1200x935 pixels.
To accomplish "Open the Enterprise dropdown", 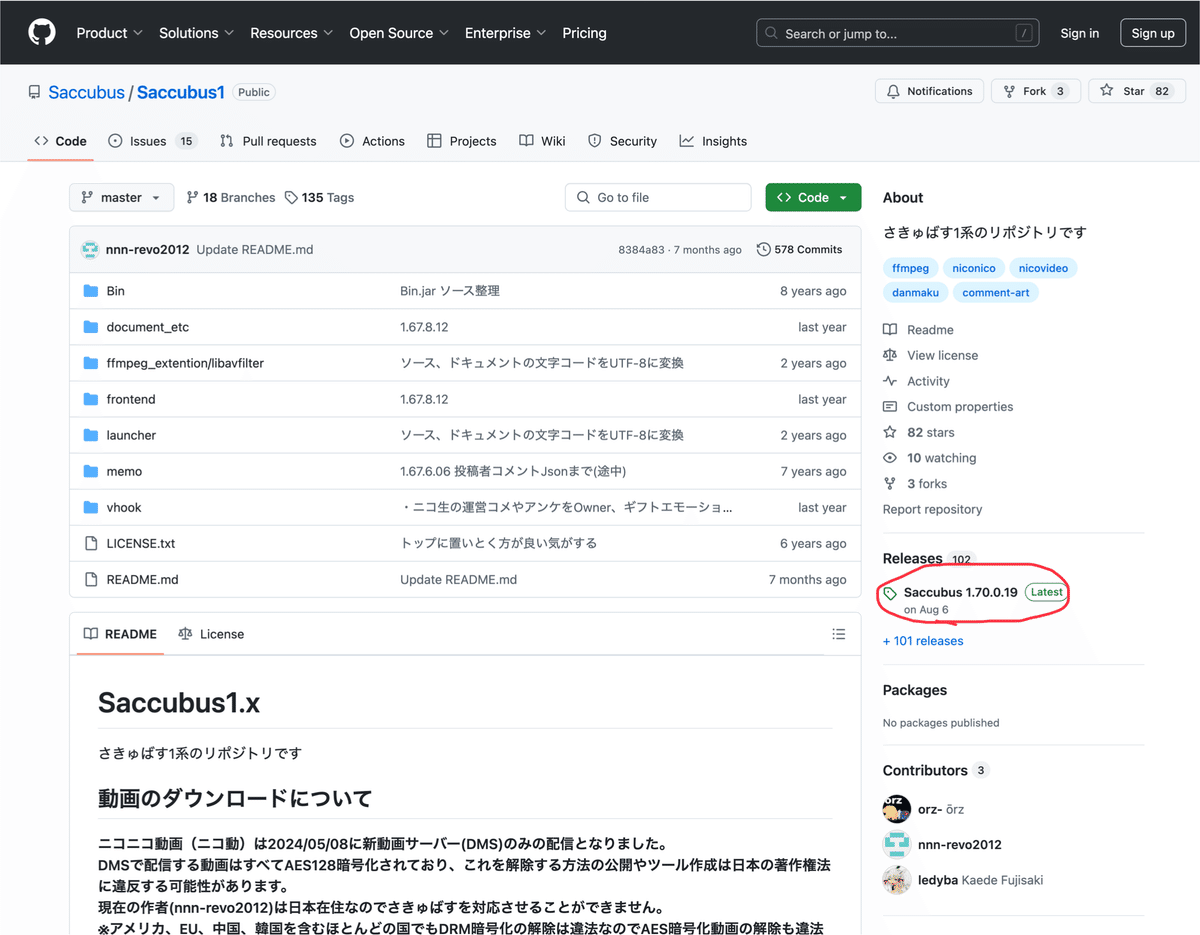I will point(505,33).
